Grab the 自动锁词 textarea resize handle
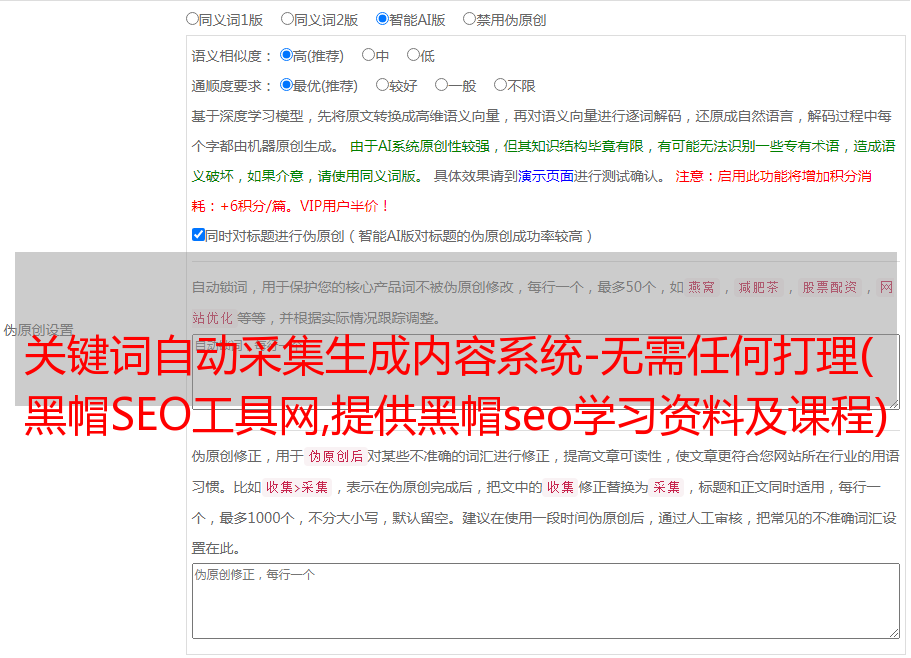This screenshot has width=911, height=658. [x=893, y=402]
